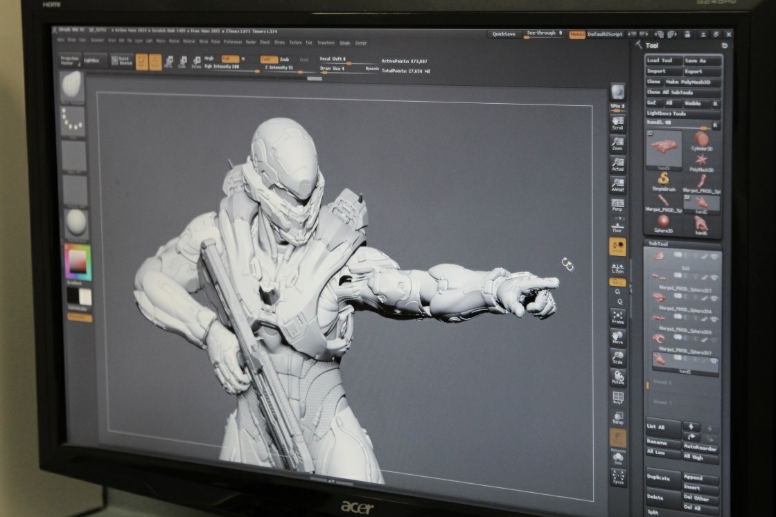Viewport: 776px width, 517px height.
Task: Select the Rotate view icon in right shelf
Action: [x=618, y=378]
